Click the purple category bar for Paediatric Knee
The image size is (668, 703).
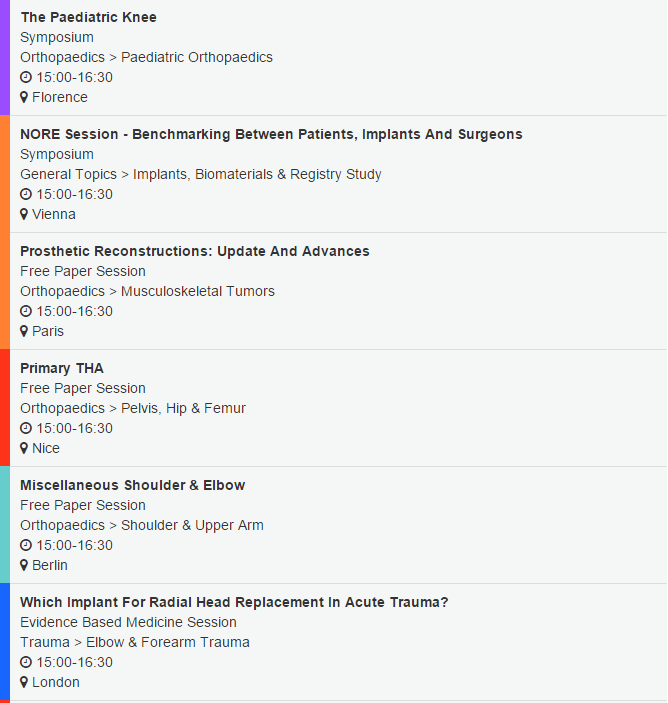tap(5, 57)
